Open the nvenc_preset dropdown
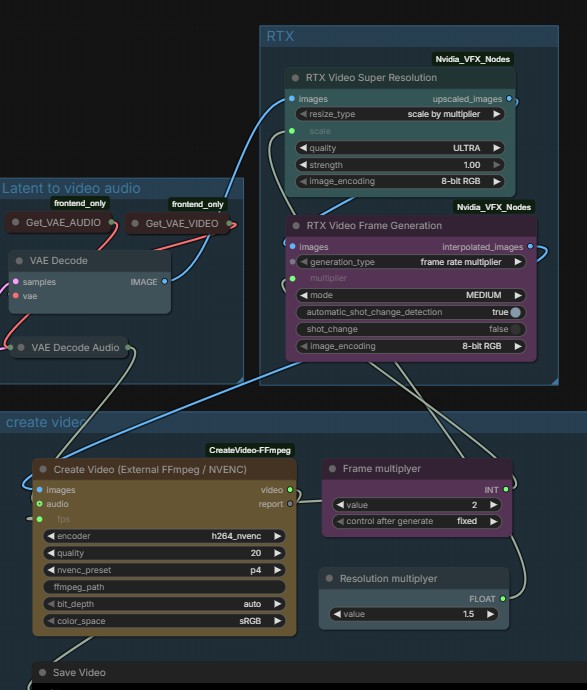The height and width of the screenshot is (690, 587). [164, 570]
